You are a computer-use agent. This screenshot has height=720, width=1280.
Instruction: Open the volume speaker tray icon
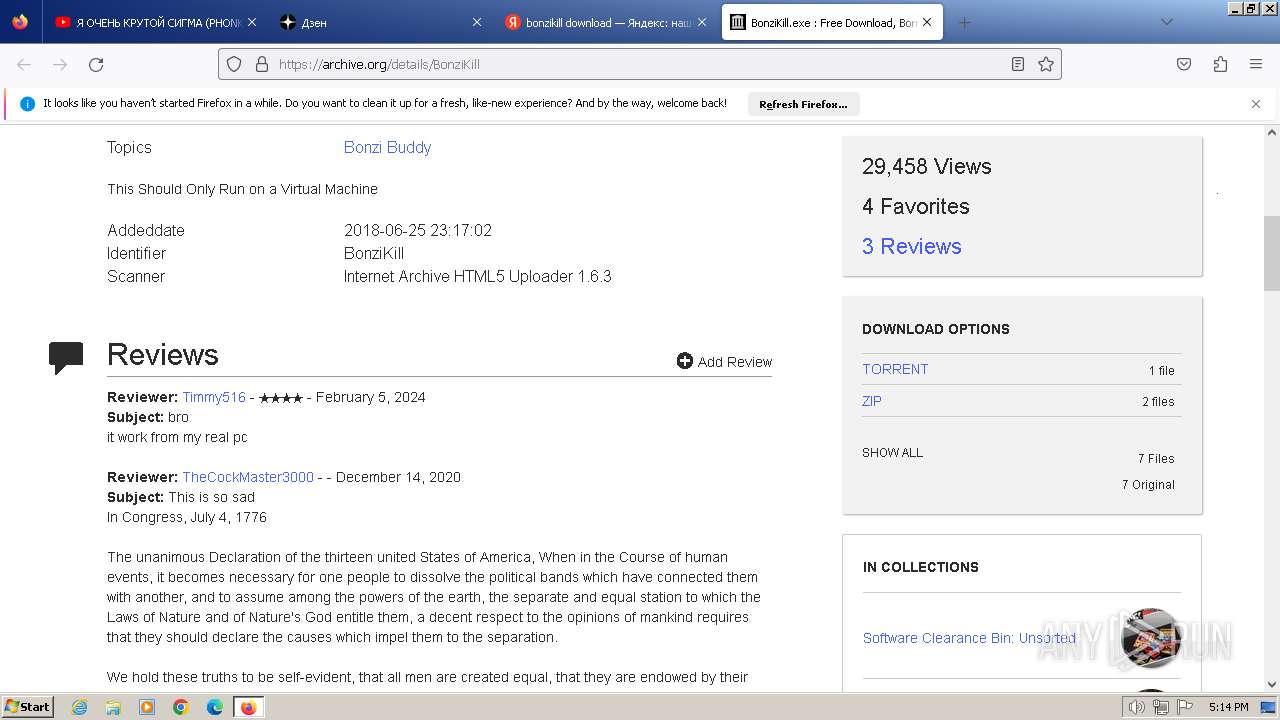(x=1136, y=707)
